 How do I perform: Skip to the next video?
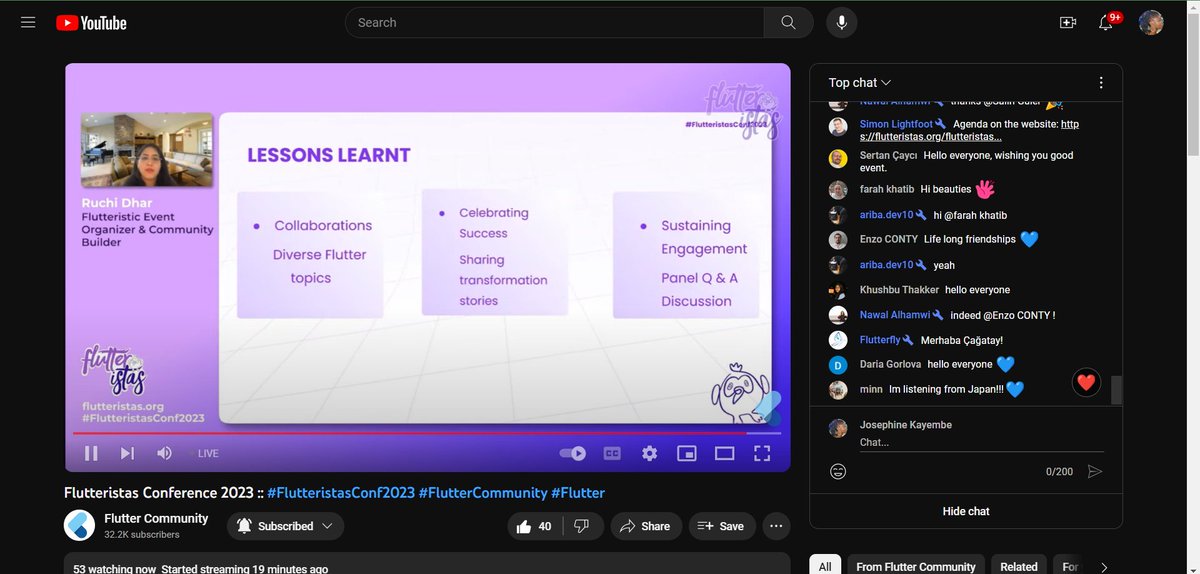[x=127, y=453]
